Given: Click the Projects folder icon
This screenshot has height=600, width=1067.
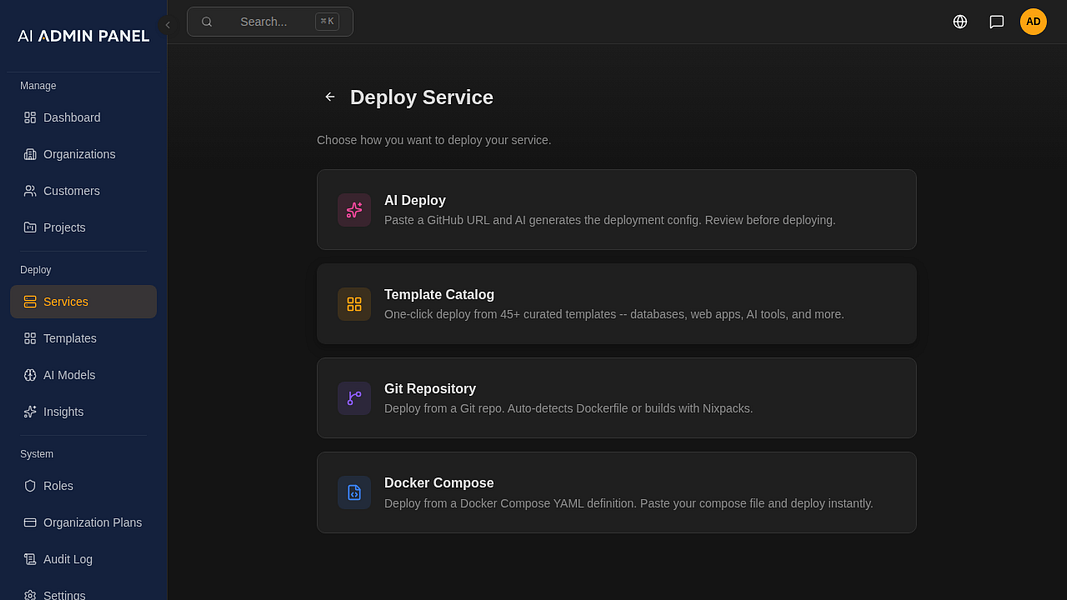Looking at the screenshot, I should pos(30,228).
